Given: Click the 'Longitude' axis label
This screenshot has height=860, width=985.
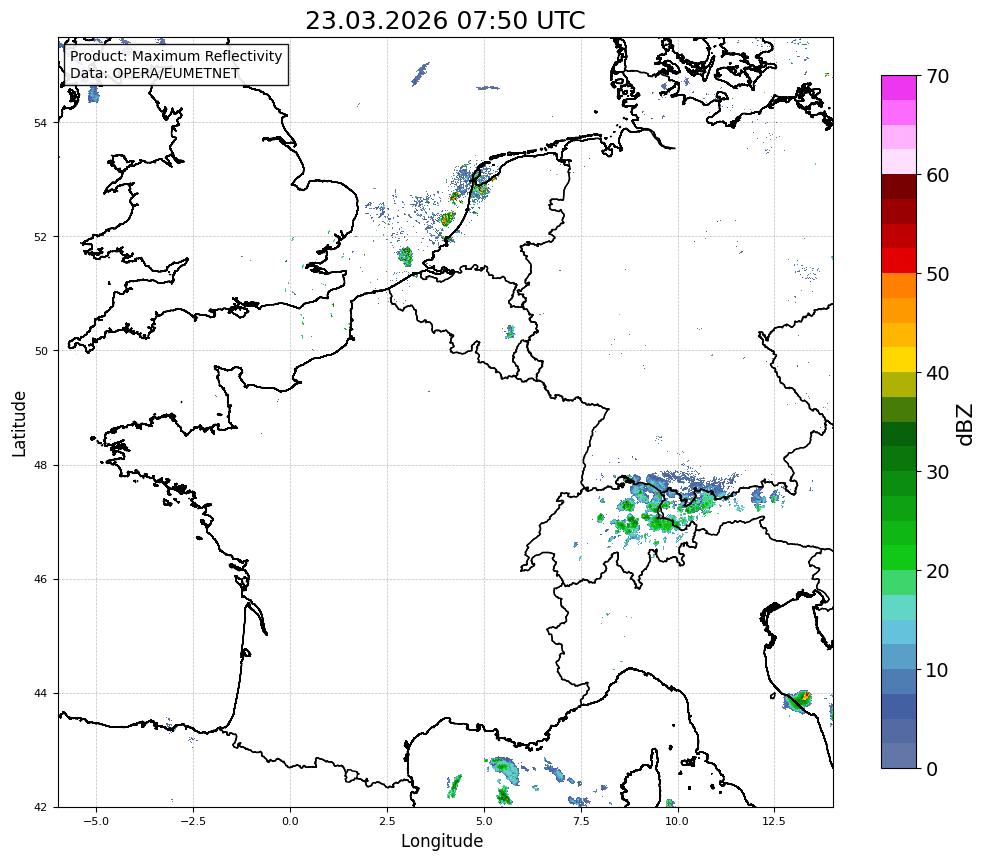Looking at the screenshot, I should [442, 841].
